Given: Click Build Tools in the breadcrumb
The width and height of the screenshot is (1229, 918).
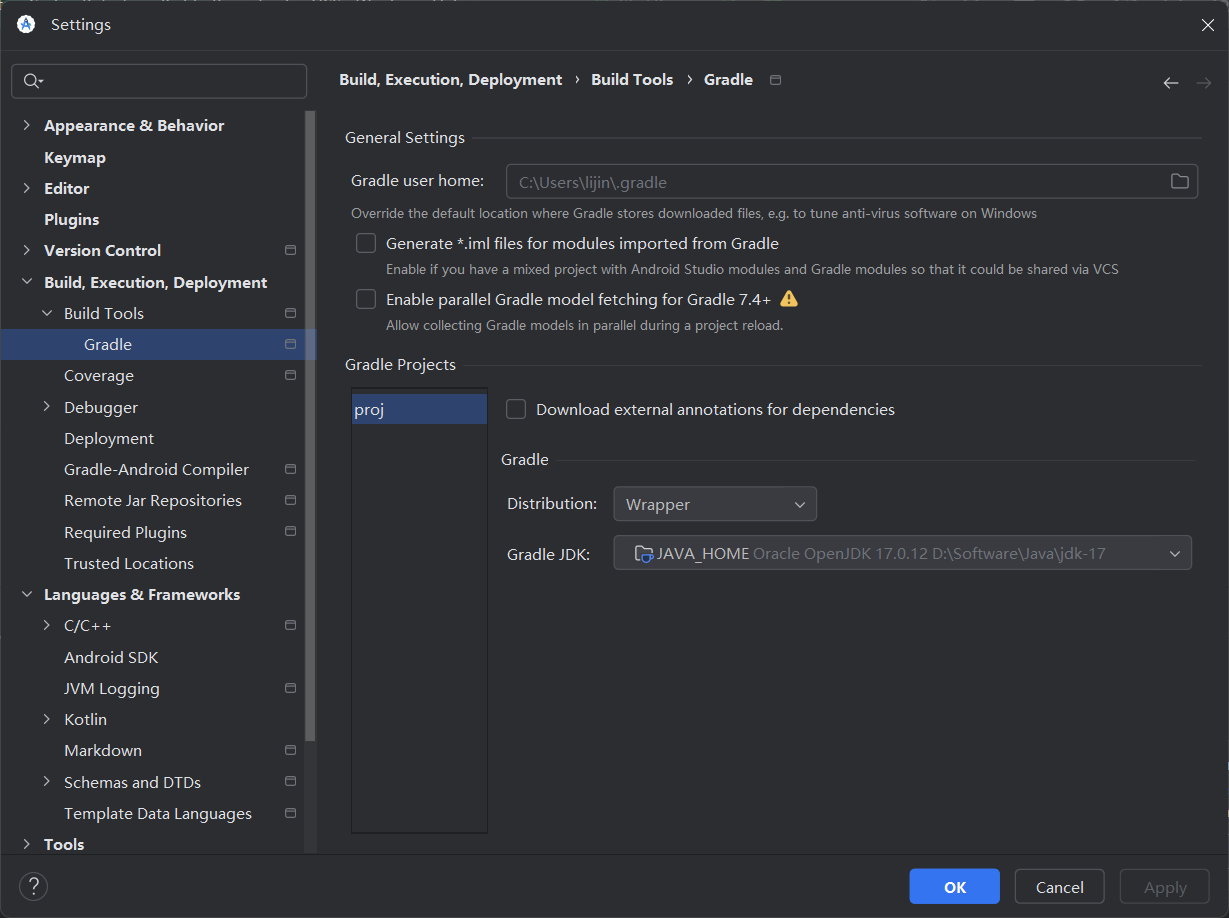Looking at the screenshot, I should [x=632, y=79].
